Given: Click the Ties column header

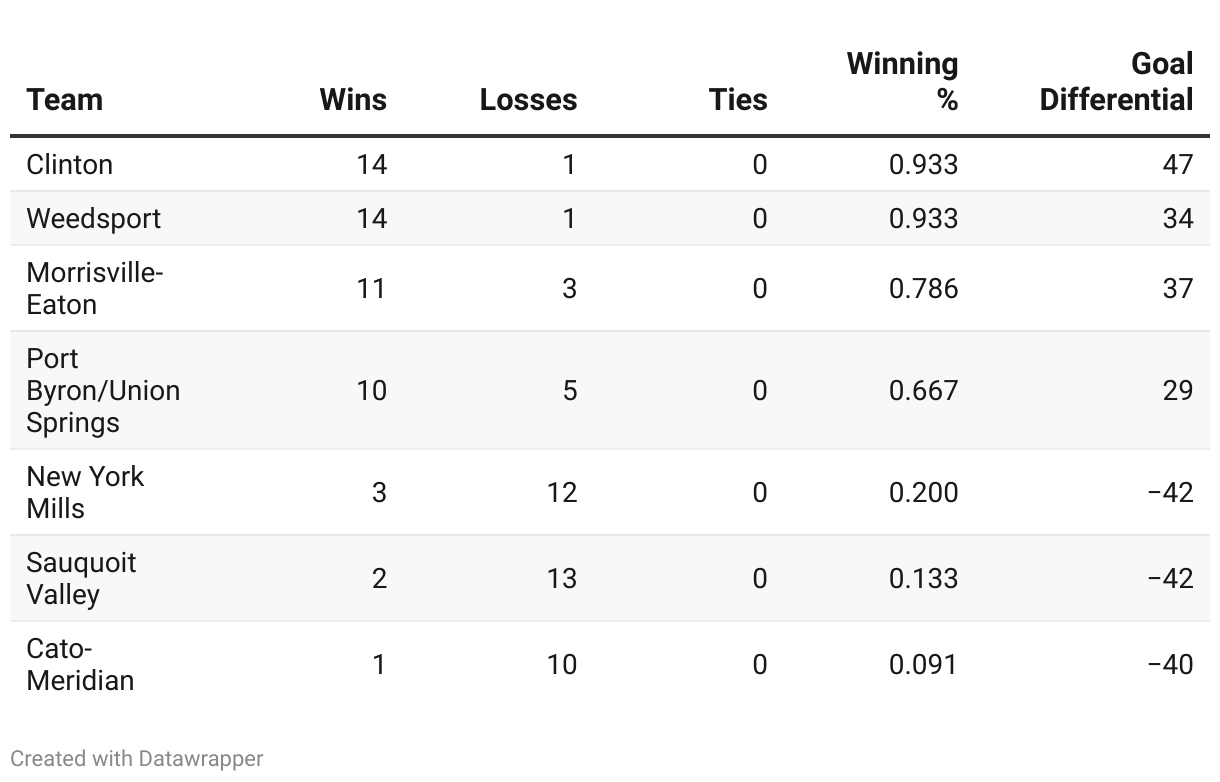Looking at the screenshot, I should point(738,99).
